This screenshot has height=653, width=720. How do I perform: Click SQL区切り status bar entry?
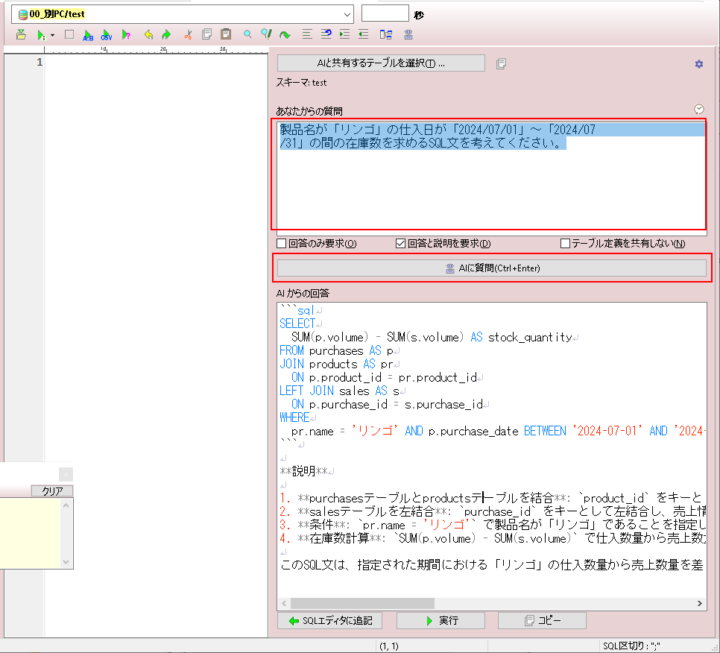point(631,646)
